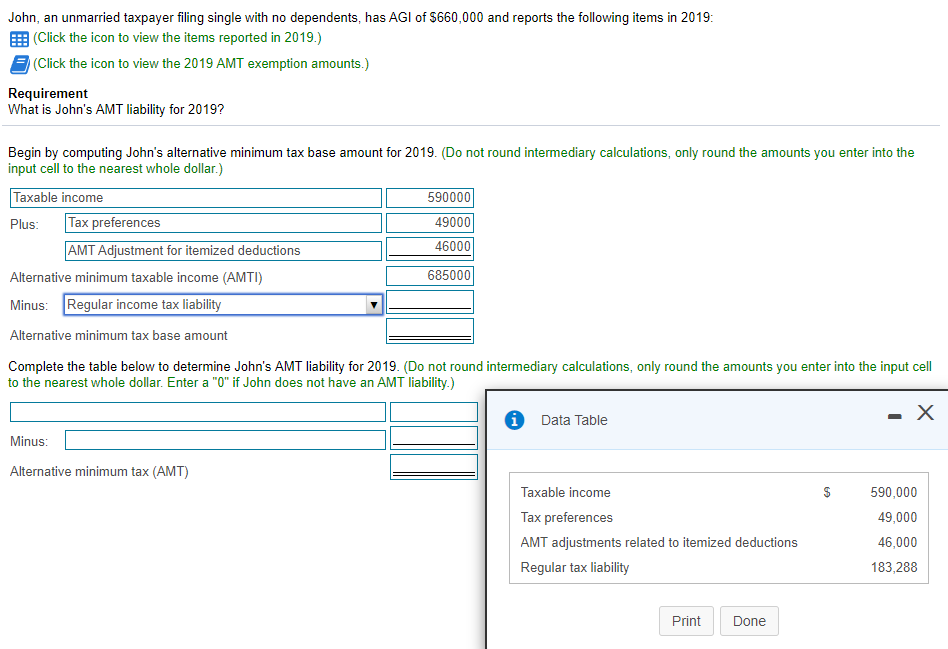
Task: Select the 590,000 taxable income value in Data Table
Action: tap(894, 492)
